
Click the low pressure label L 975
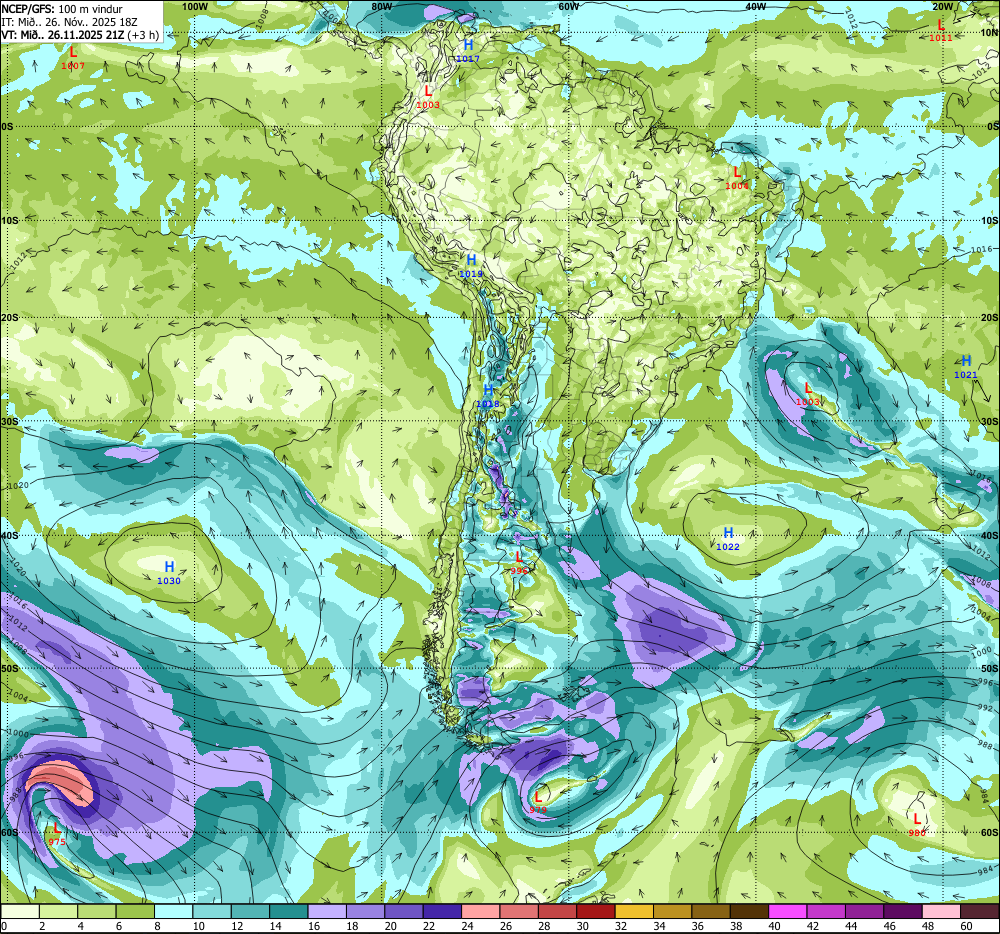point(57,833)
